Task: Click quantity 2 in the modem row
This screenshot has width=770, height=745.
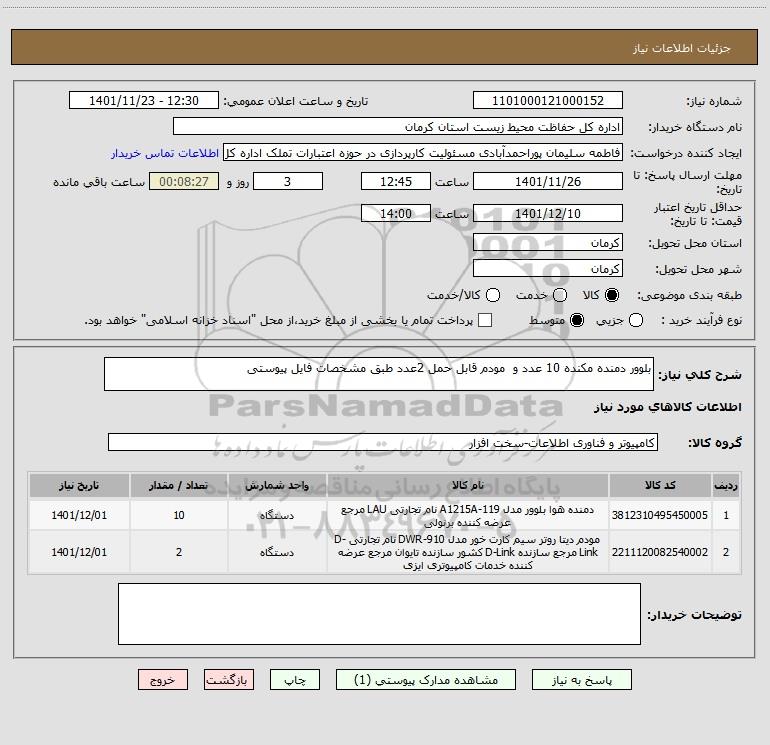Action: pos(179,552)
